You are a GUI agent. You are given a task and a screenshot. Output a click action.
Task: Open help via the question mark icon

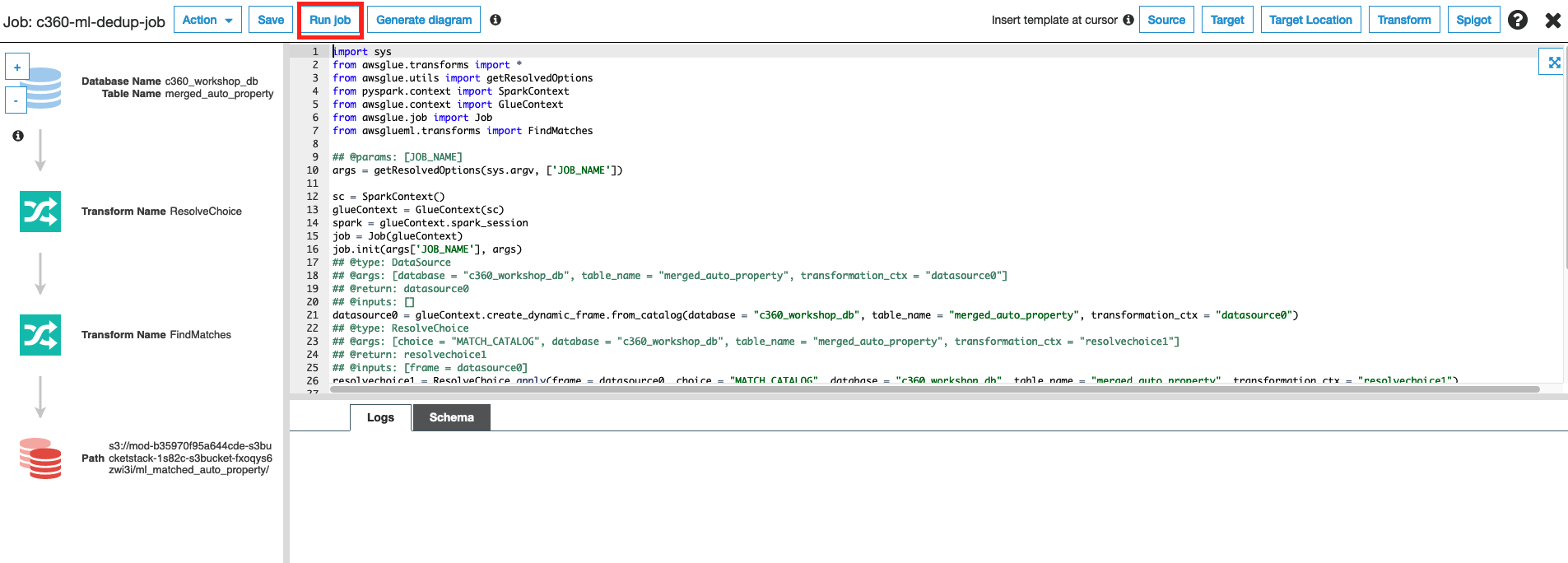coord(1518,20)
